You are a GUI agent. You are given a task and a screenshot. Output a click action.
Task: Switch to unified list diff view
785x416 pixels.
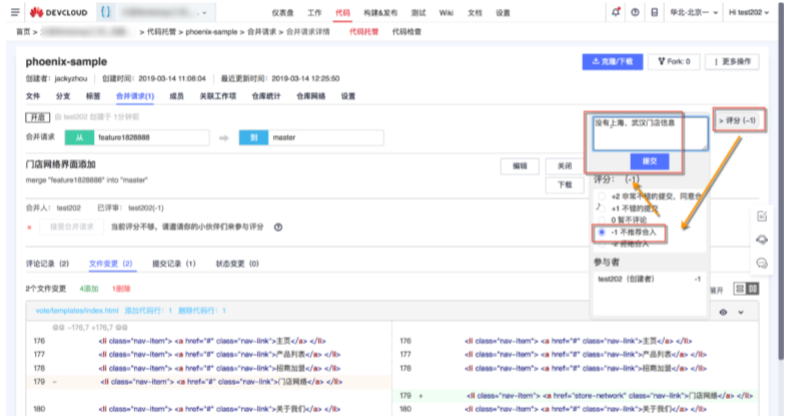[x=740, y=288]
